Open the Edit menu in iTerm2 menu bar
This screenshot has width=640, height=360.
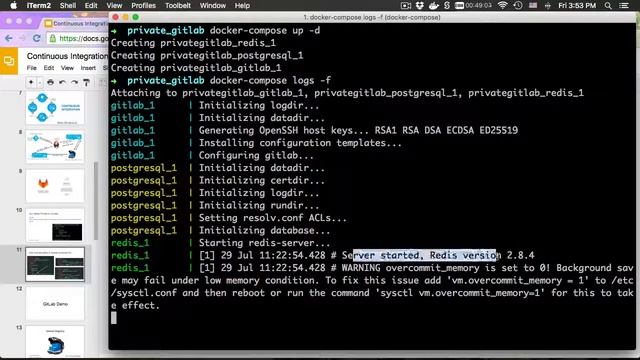[91, 5]
